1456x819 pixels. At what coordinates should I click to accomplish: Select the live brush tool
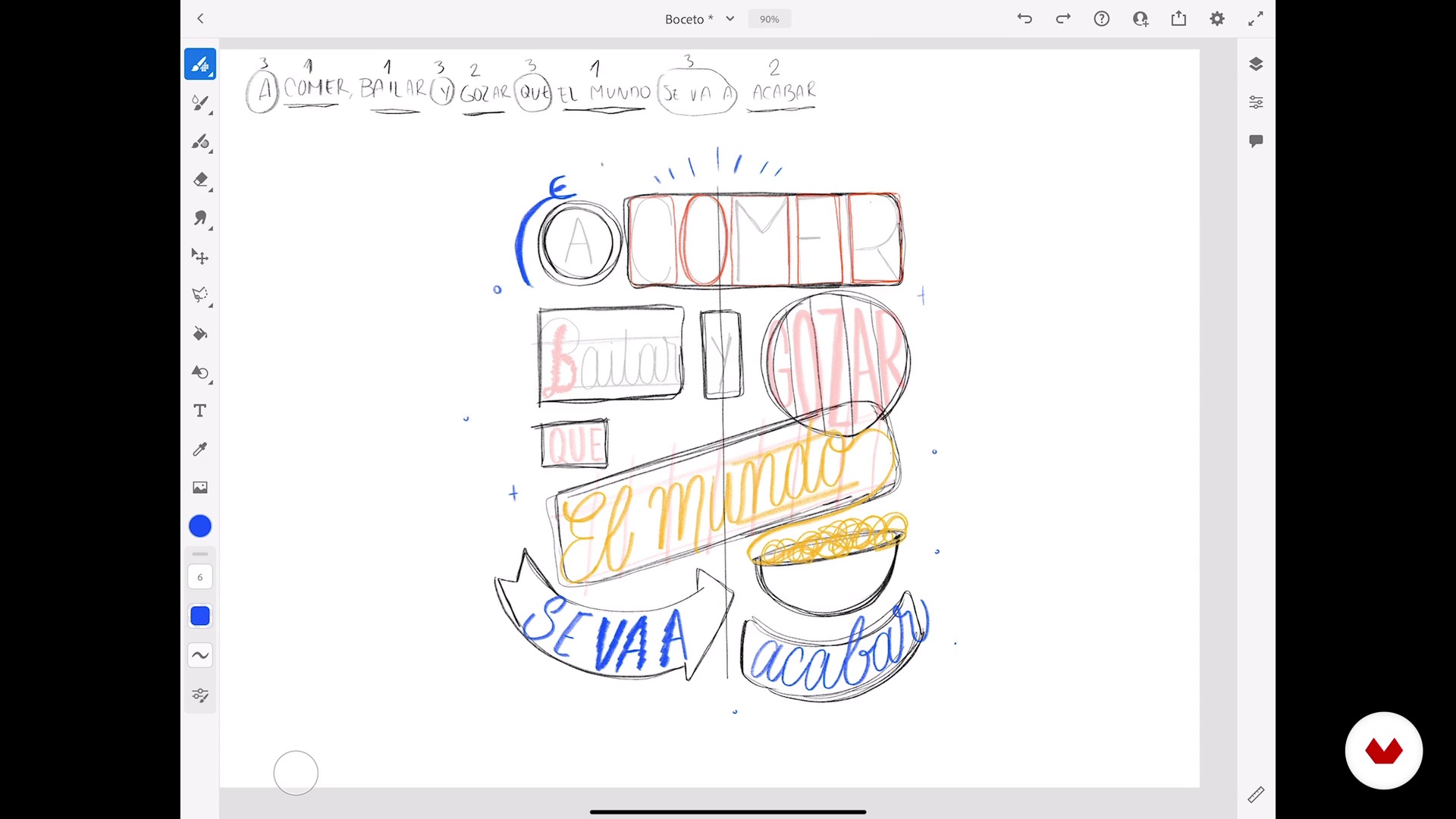click(x=200, y=103)
